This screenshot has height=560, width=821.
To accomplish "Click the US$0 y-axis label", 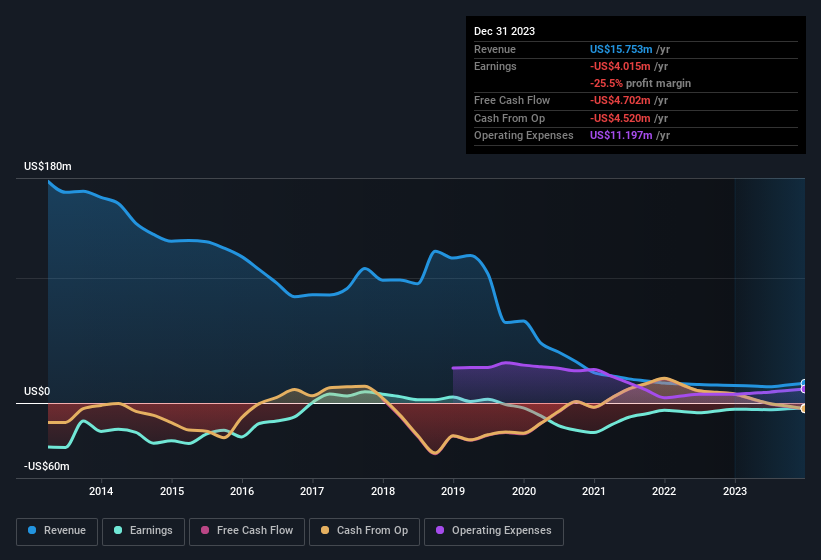I will pos(37,391).
